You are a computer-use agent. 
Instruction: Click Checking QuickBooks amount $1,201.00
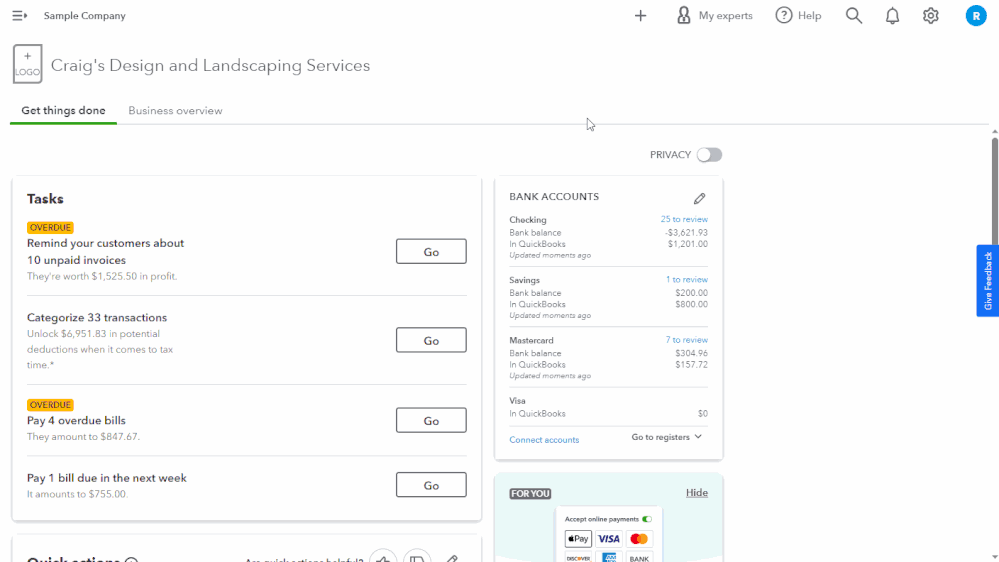point(687,244)
